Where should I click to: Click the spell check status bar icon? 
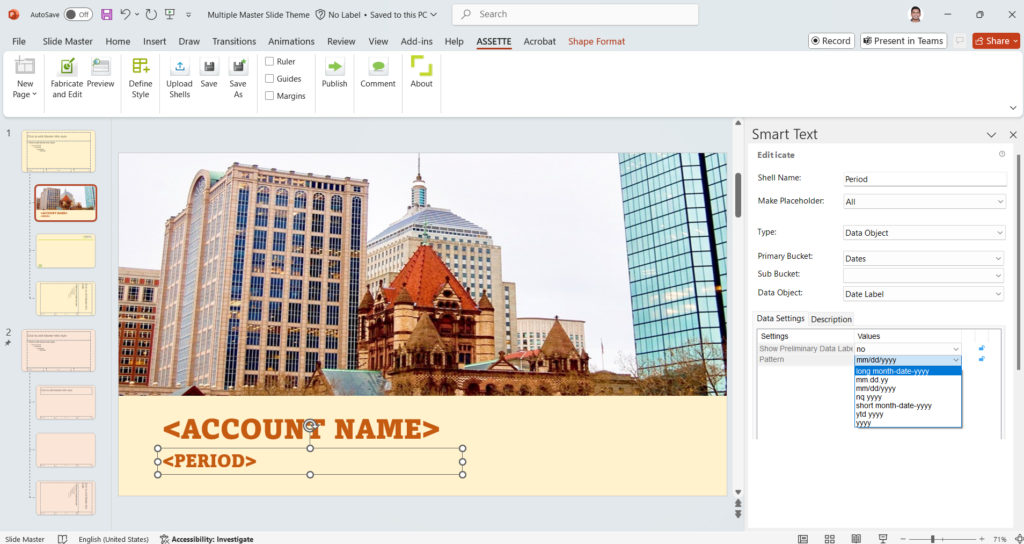(x=62, y=539)
